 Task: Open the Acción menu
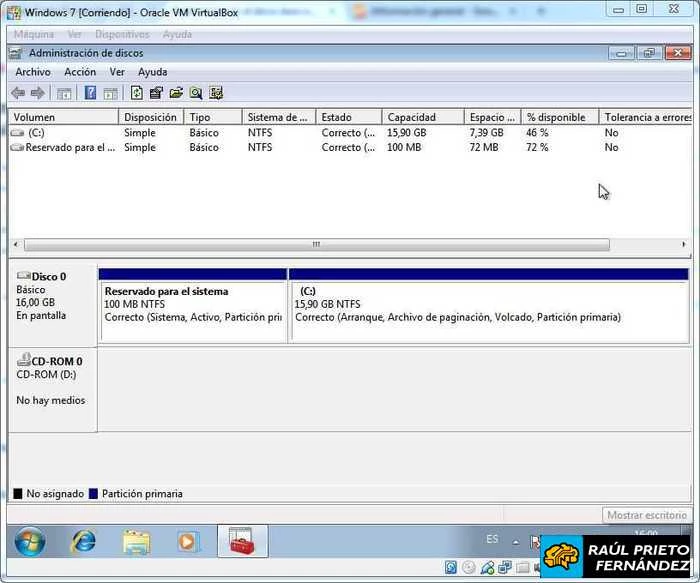tap(80, 72)
